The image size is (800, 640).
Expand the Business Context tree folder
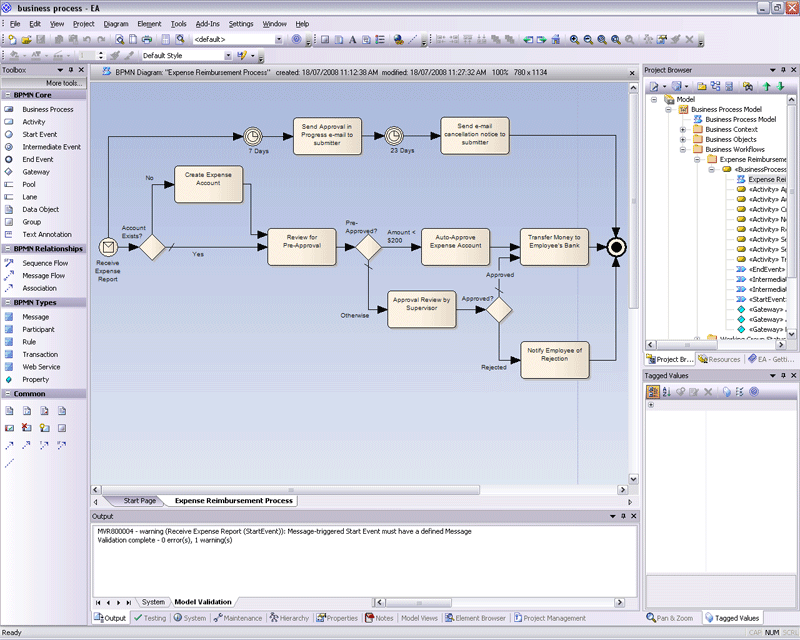683,129
